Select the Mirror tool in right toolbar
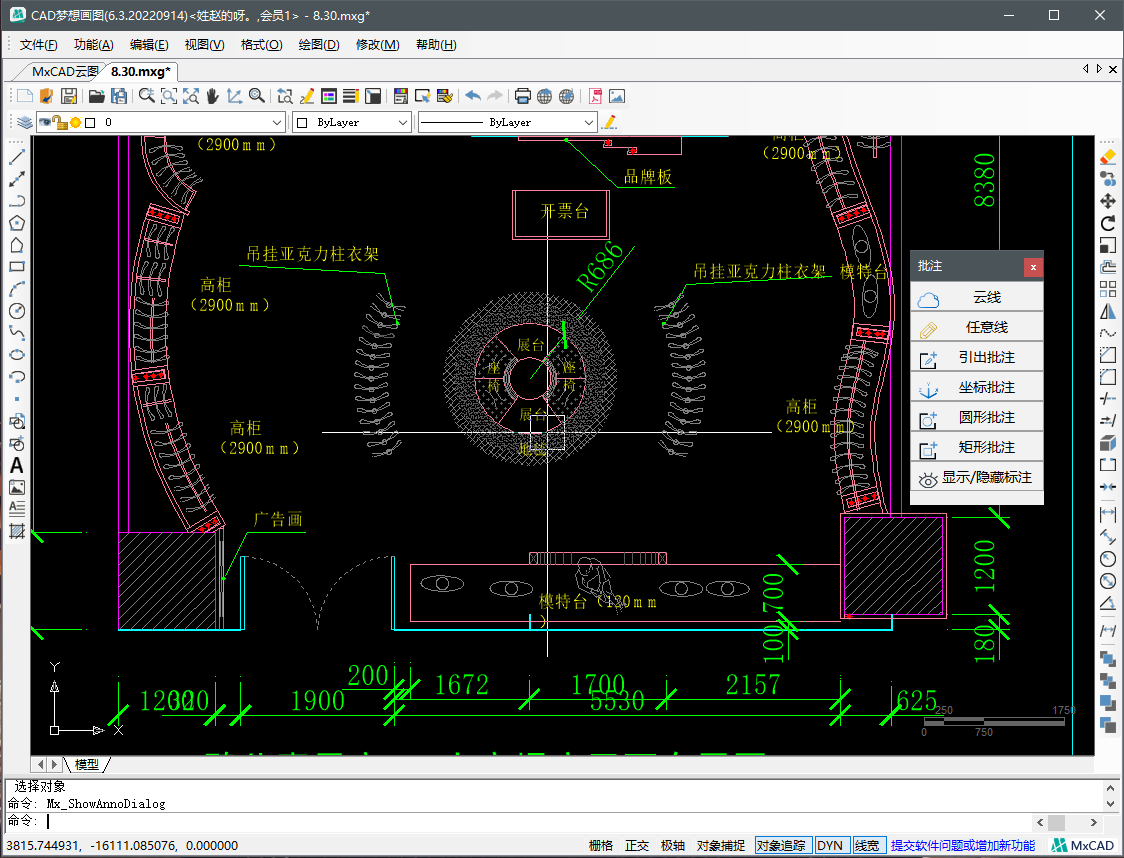This screenshot has width=1124, height=858. pyautogui.click(x=1108, y=311)
